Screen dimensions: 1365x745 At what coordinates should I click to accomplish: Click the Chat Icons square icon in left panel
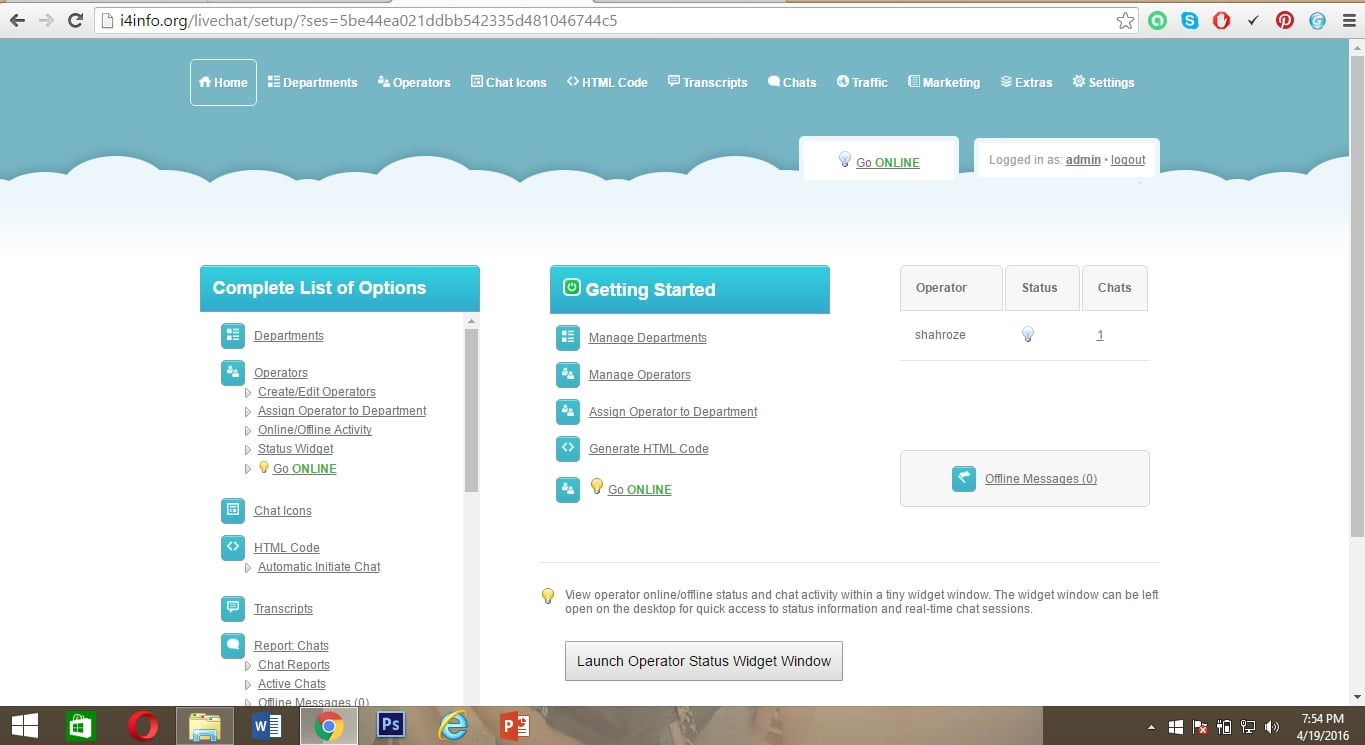232,511
